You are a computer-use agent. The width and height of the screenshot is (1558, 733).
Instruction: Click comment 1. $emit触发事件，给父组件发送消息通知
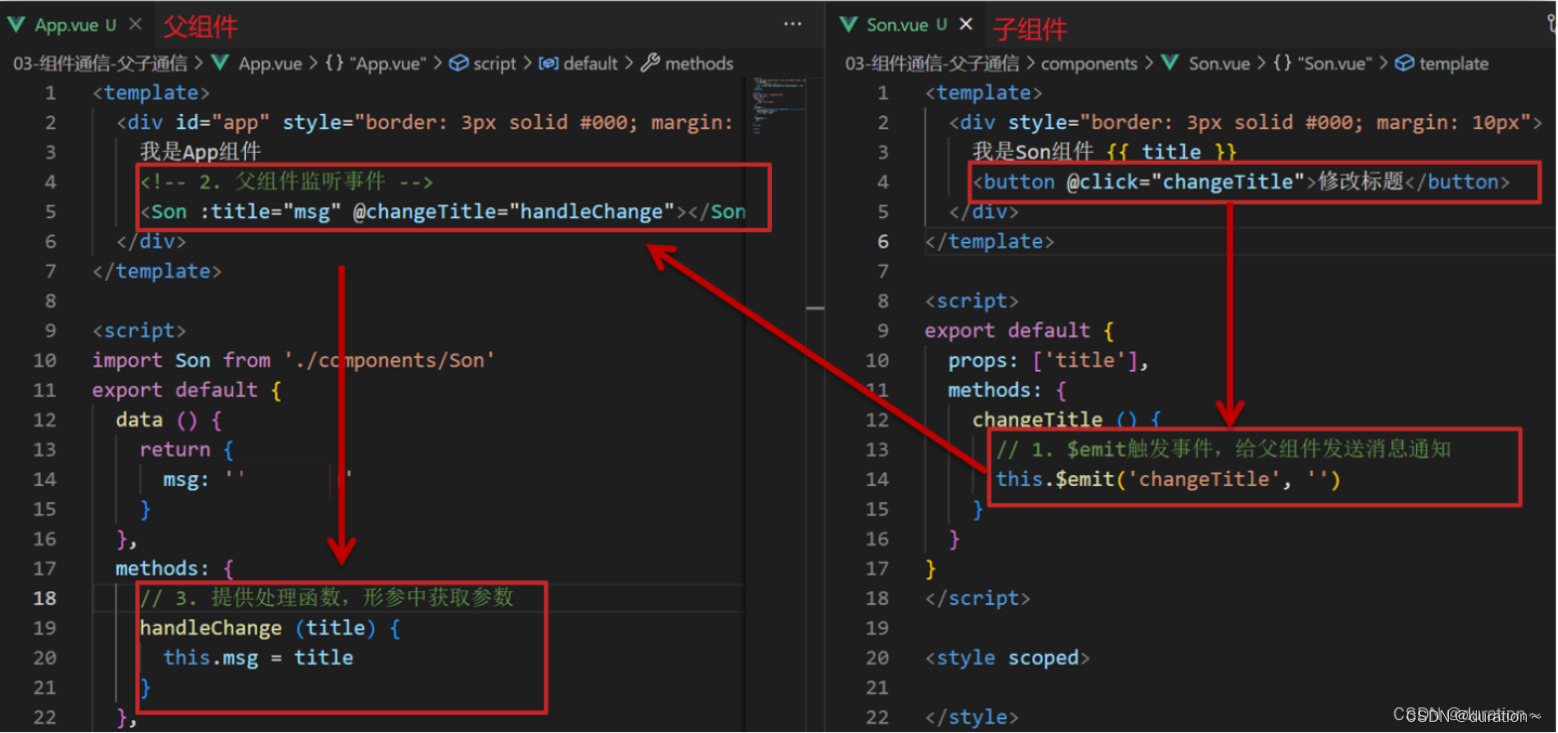point(1223,450)
